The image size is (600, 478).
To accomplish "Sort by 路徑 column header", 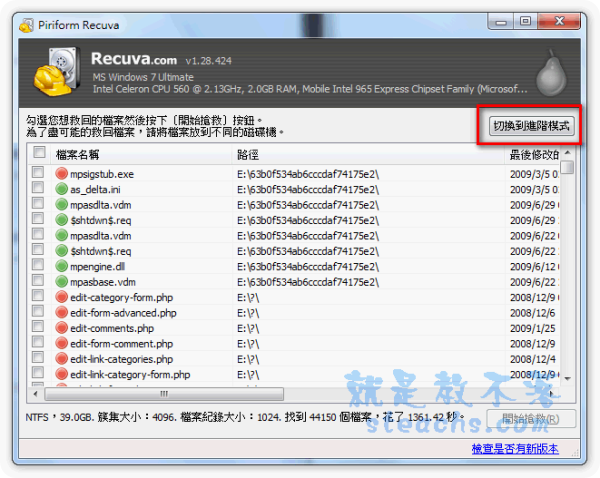I will click(x=368, y=155).
